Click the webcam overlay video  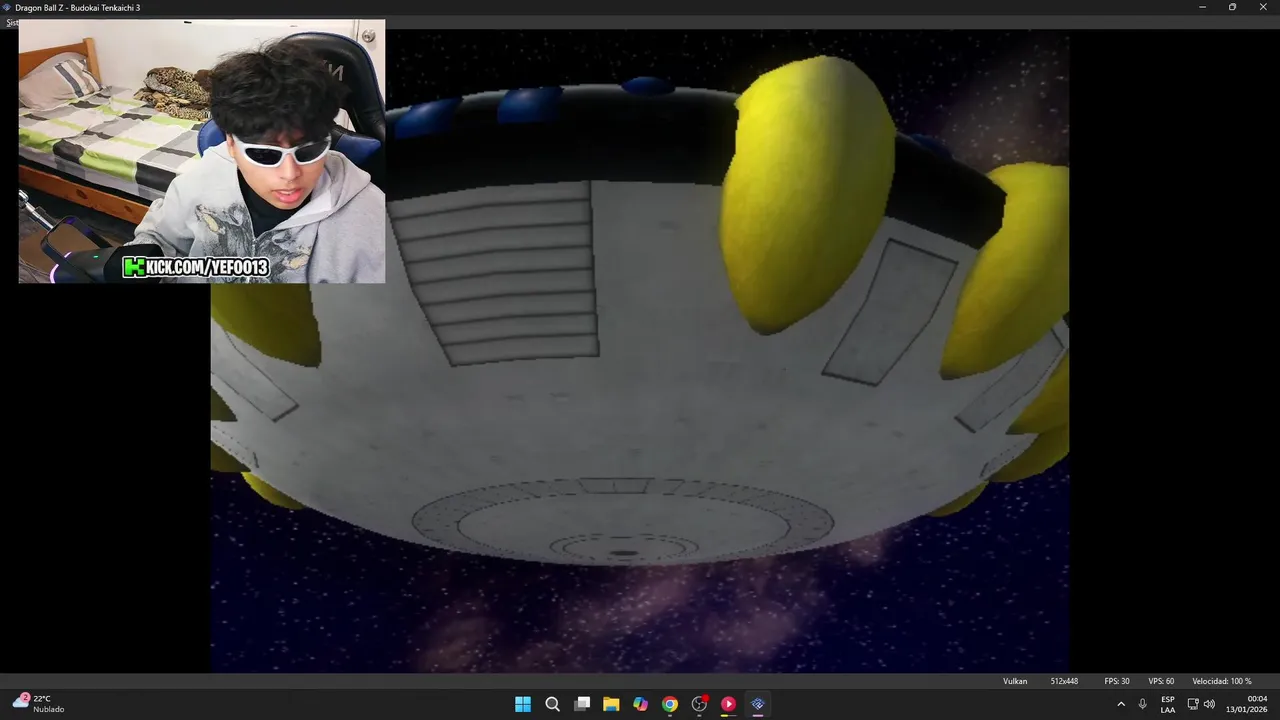point(201,151)
